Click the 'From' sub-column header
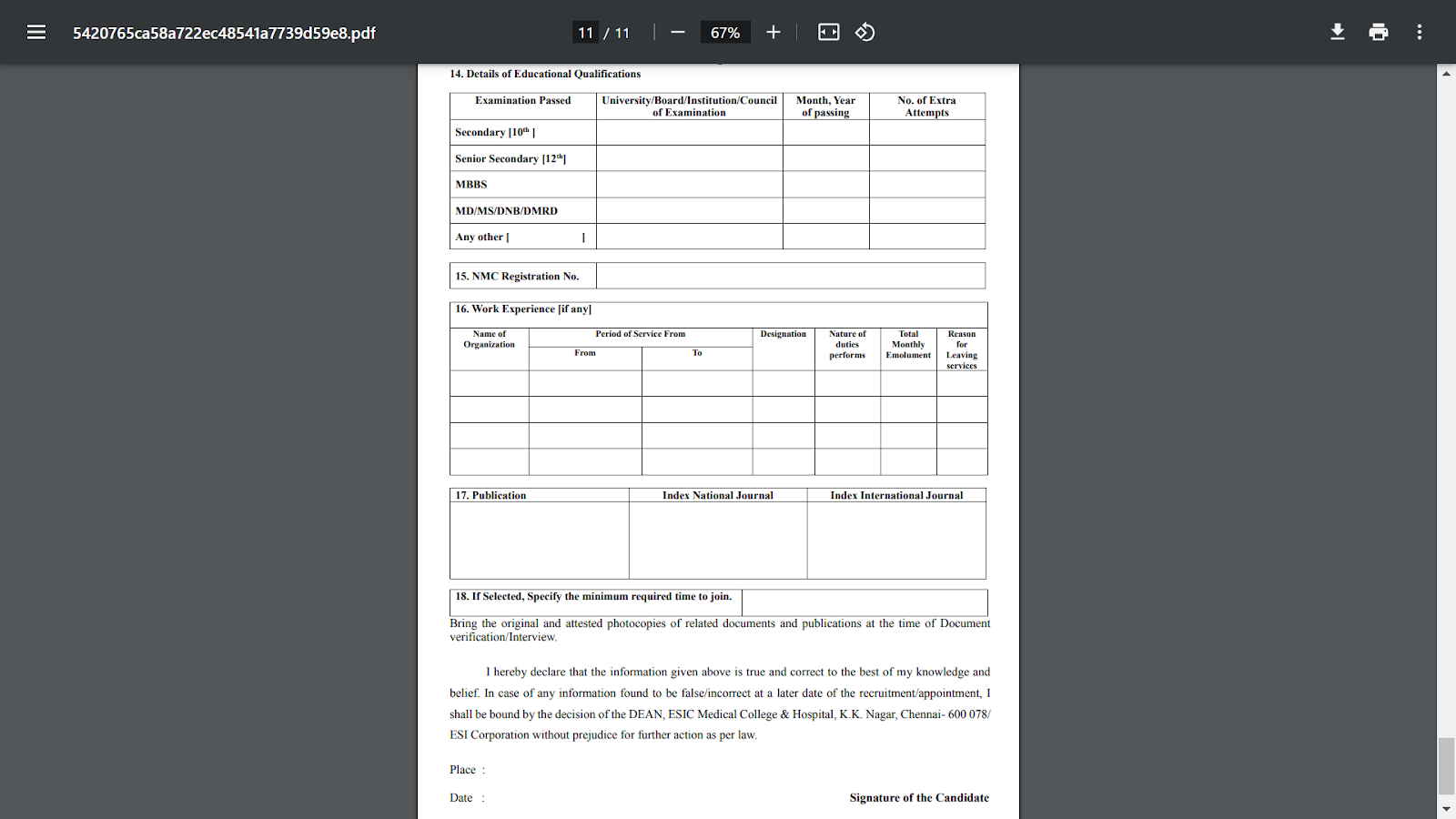The width and height of the screenshot is (1456, 819). pyautogui.click(x=585, y=353)
